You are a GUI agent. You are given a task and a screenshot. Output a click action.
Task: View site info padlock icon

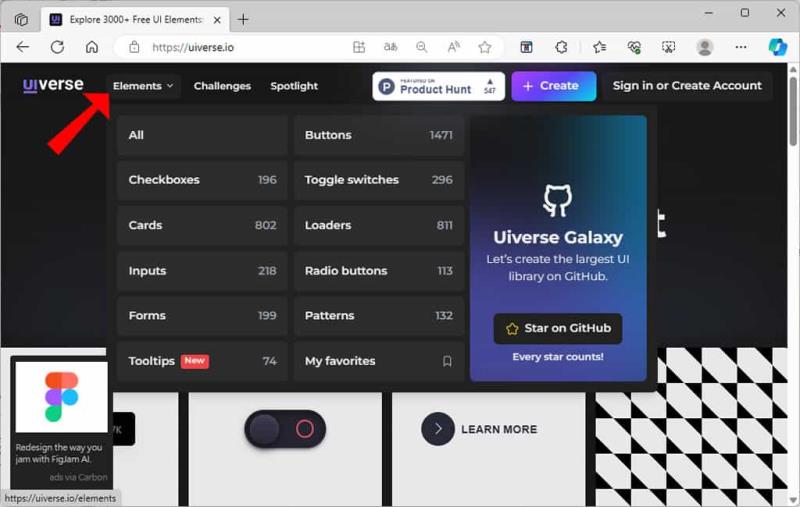134,47
